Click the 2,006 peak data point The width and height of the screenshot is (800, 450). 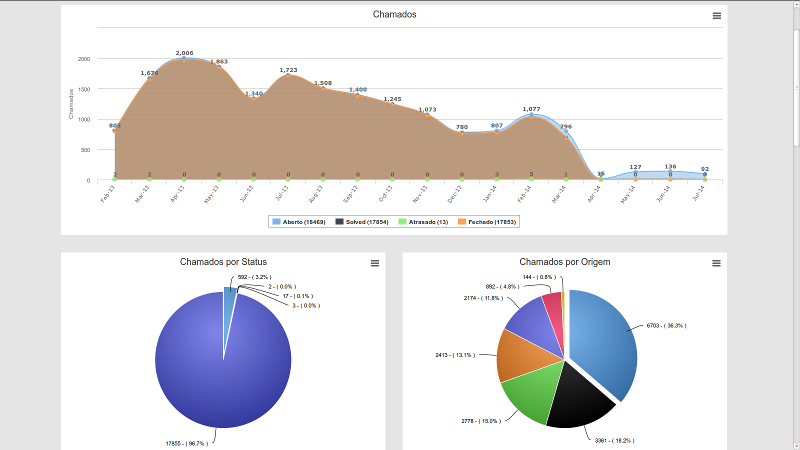[184, 58]
